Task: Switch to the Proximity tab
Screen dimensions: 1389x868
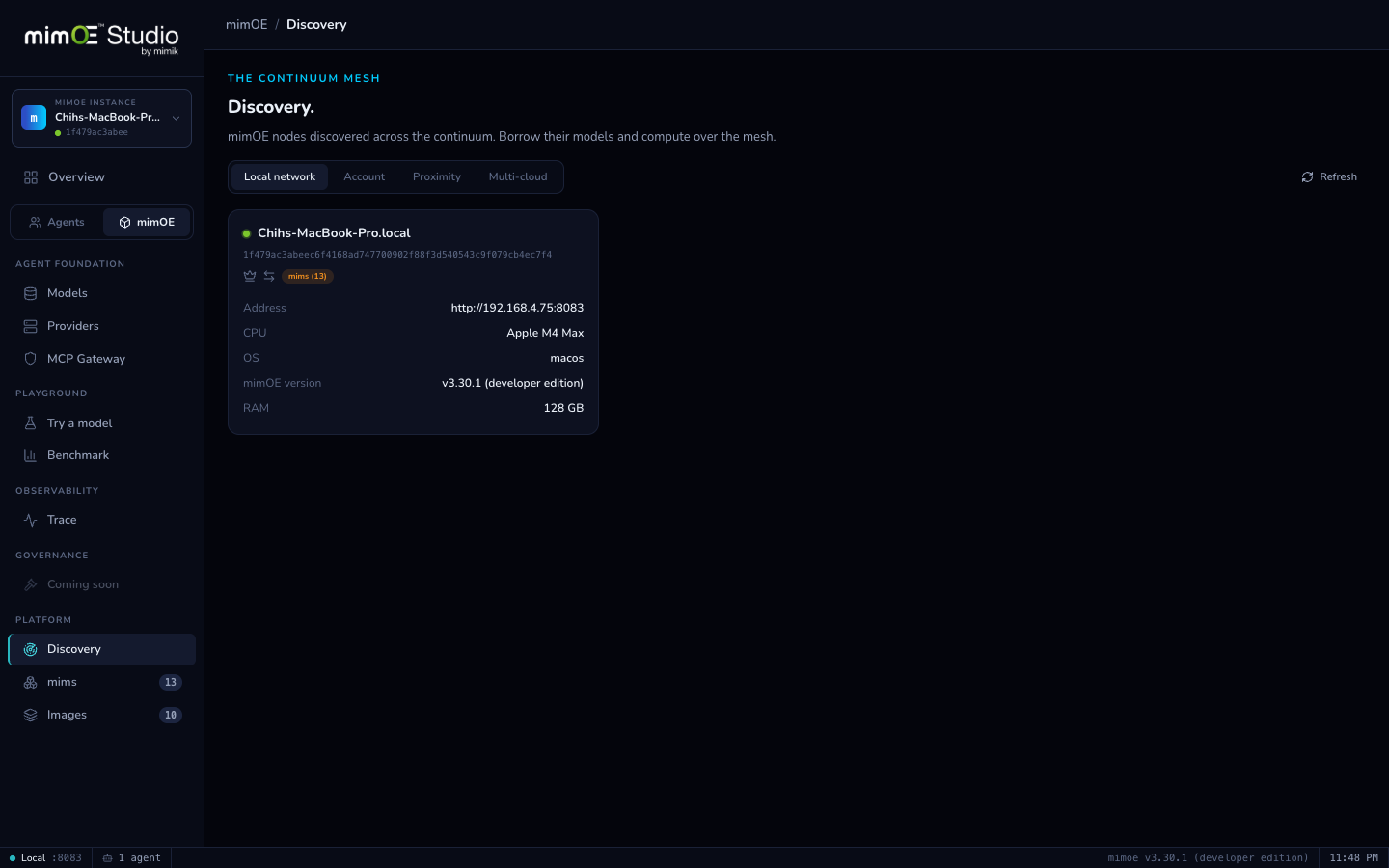Action: (437, 177)
